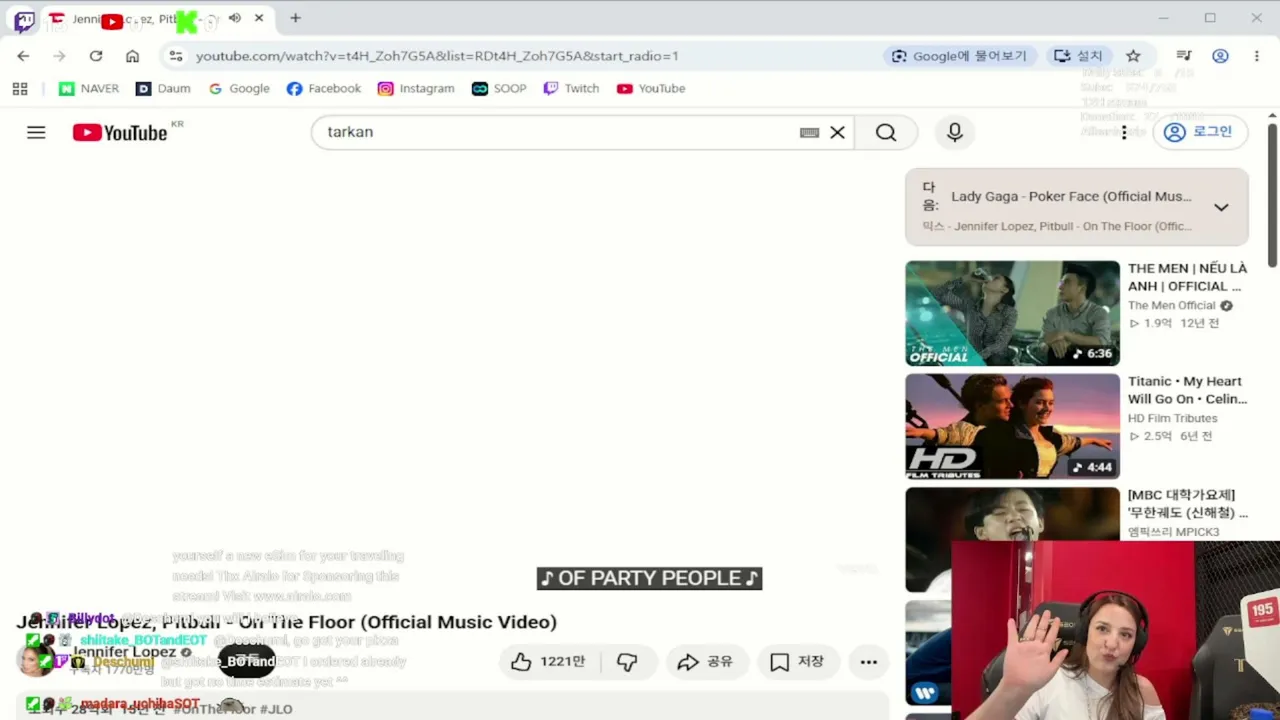The width and height of the screenshot is (1280, 720).
Task: Click THE MEN | NẾU LÀ ANH video title
Action: [1187, 277]
